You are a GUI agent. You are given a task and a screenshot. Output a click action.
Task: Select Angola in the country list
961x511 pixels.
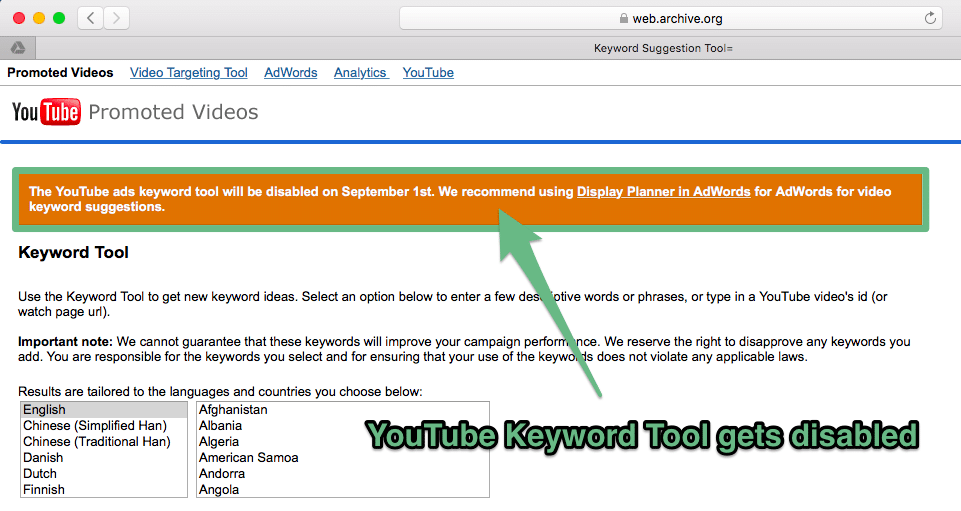click(x=343, y=489)
